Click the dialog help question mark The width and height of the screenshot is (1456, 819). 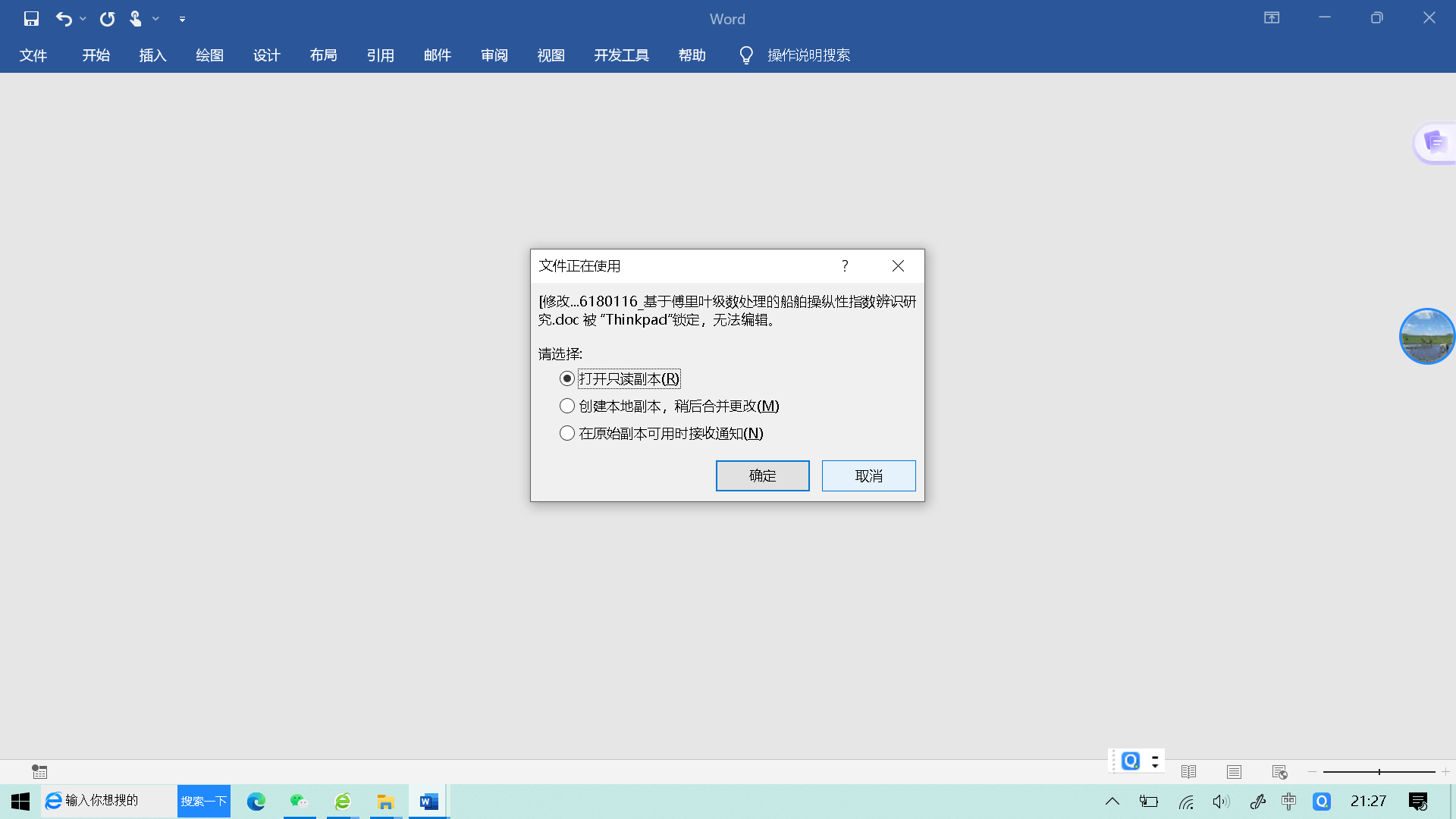pos(845,266)
